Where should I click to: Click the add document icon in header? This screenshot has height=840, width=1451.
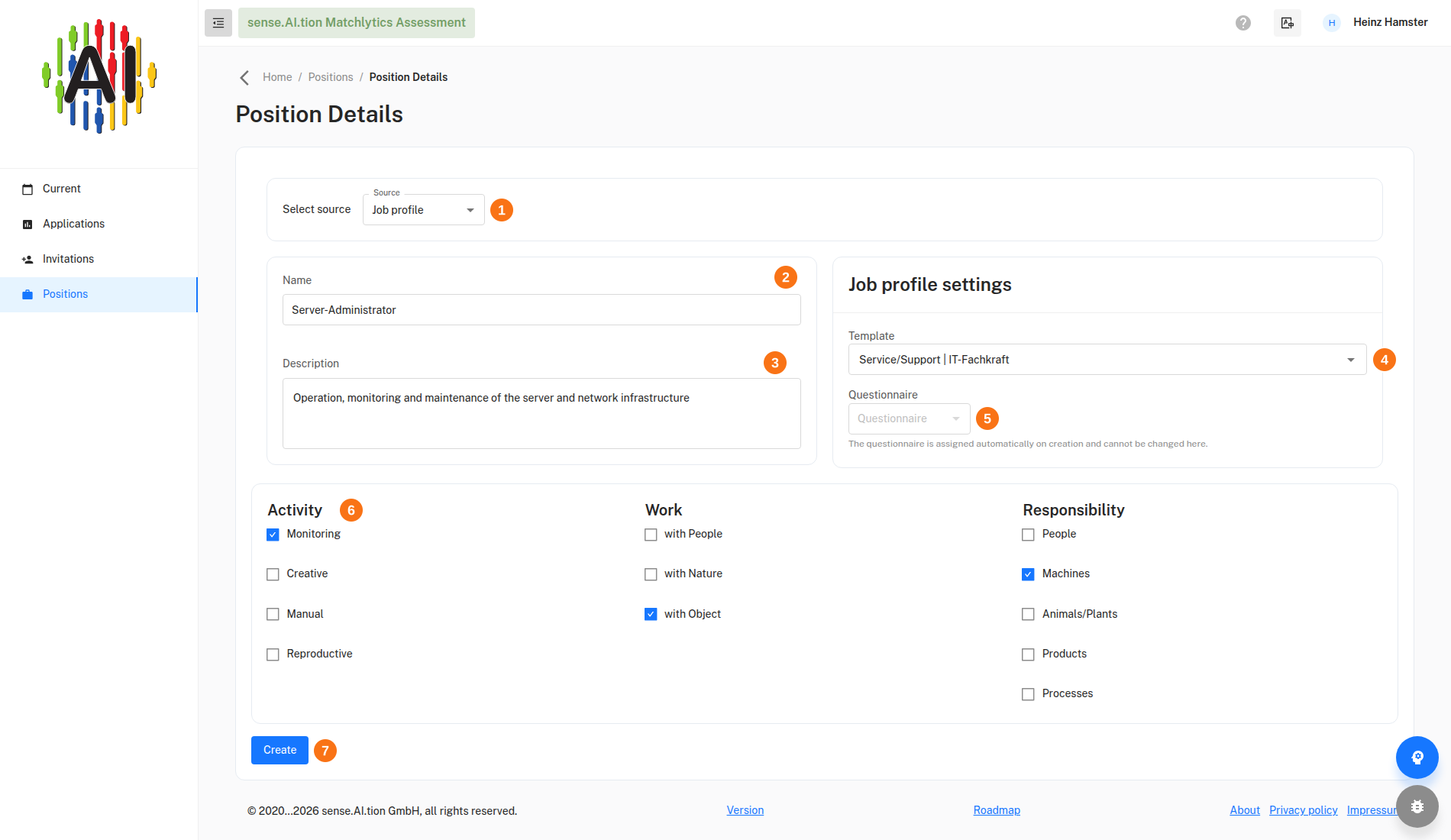click(1288, 23)
